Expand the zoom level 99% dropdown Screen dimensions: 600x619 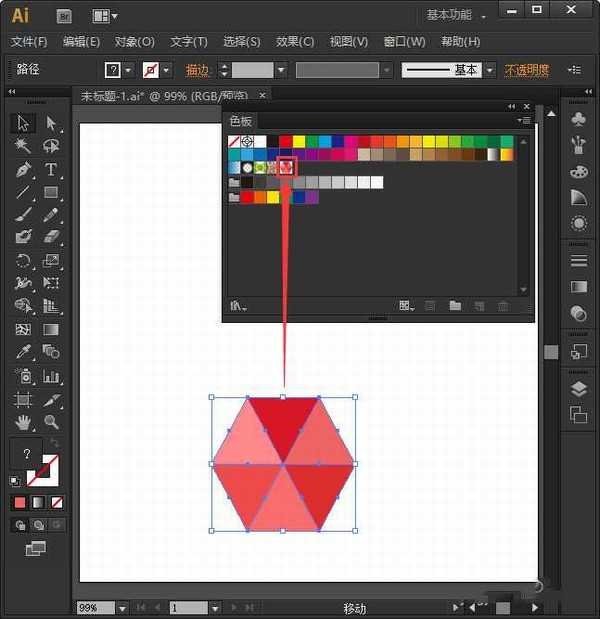click(x=123, y=608)
